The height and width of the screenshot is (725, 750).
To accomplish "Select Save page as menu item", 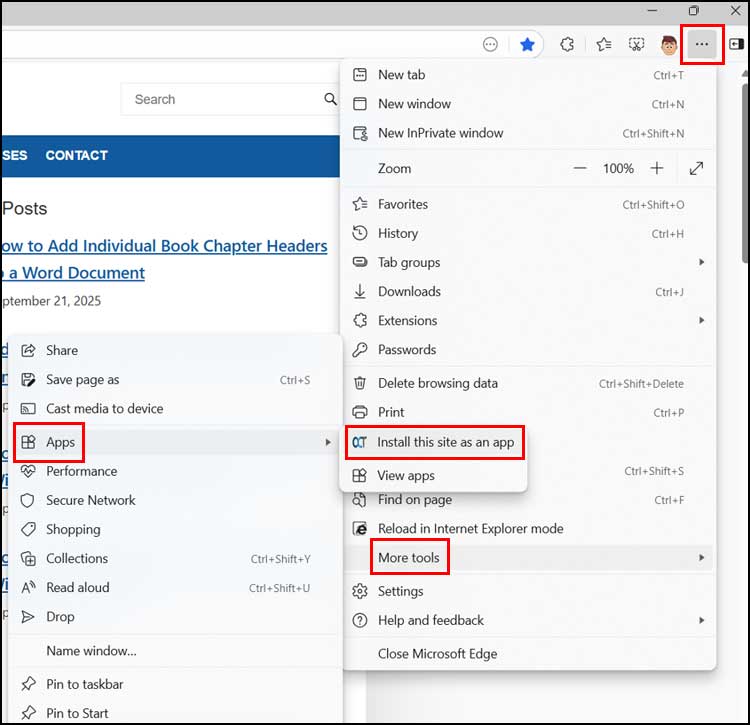I will coord(175,380).
